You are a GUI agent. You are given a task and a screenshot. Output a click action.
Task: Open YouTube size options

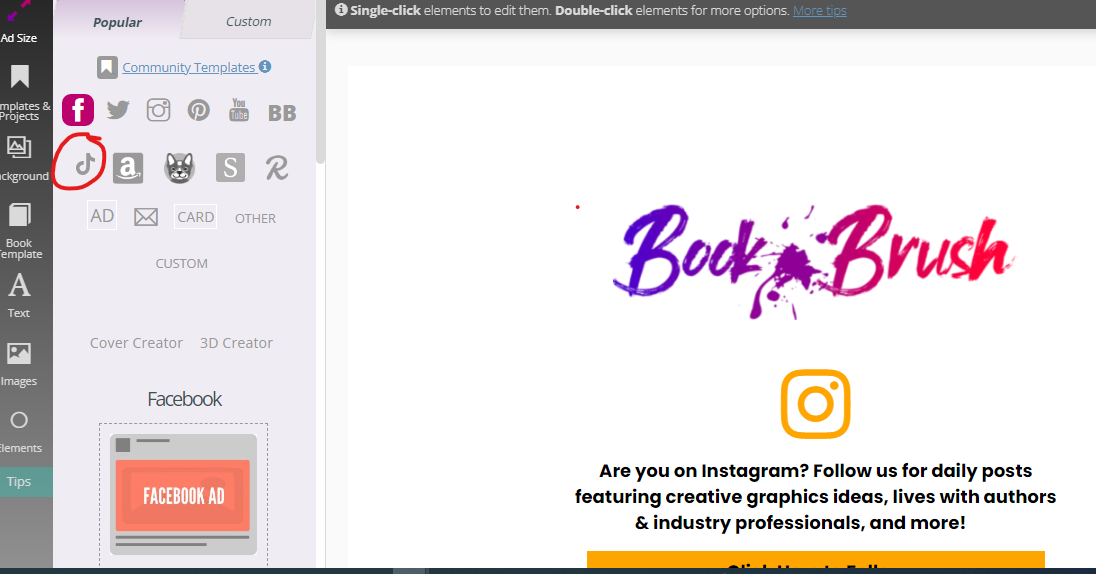click(239, 110)
